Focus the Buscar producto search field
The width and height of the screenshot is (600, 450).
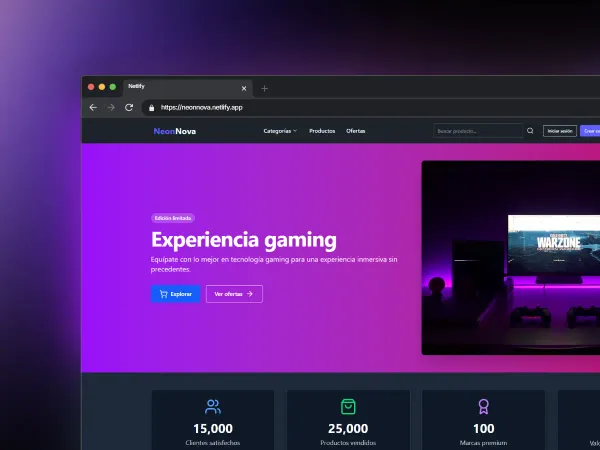pos(478,131)
